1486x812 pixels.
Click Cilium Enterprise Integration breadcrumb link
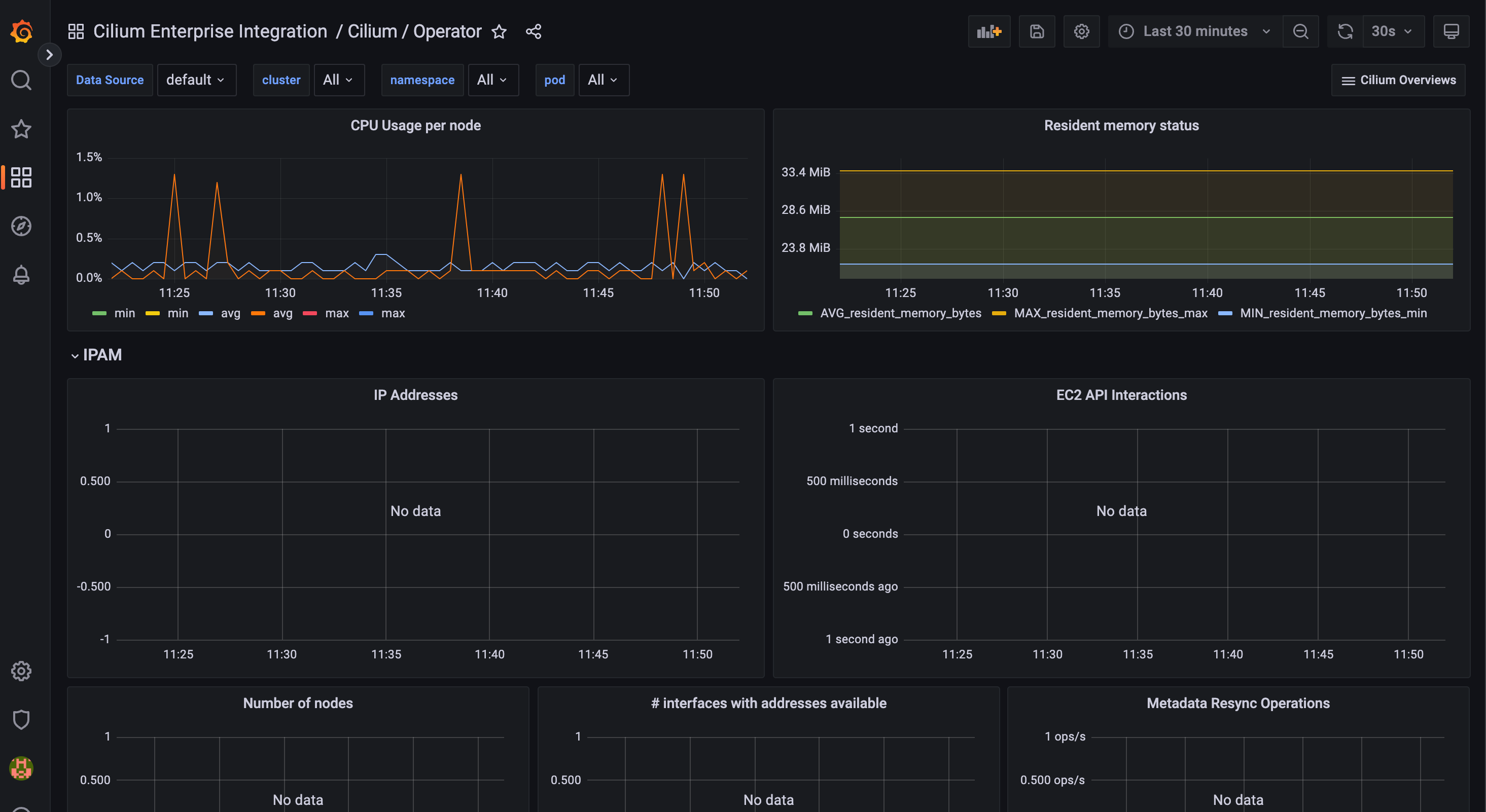(210, 32)
